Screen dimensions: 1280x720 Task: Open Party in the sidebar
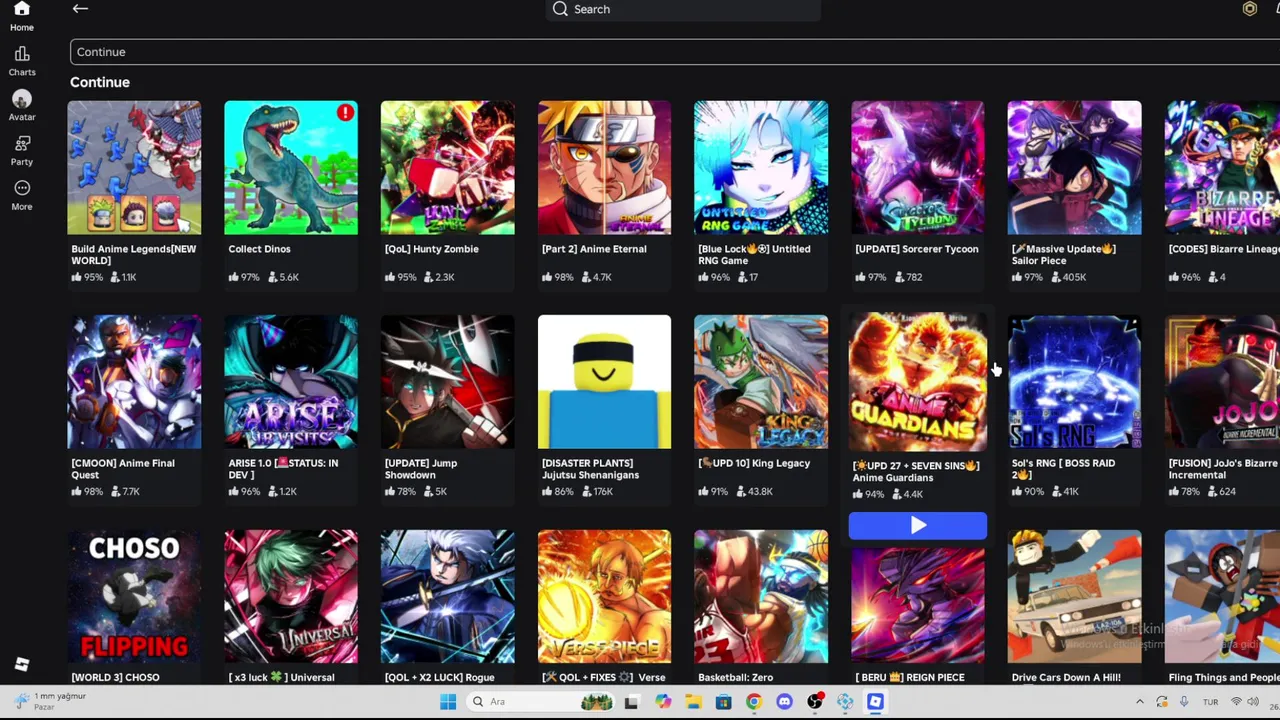click(x=21, y=150)
